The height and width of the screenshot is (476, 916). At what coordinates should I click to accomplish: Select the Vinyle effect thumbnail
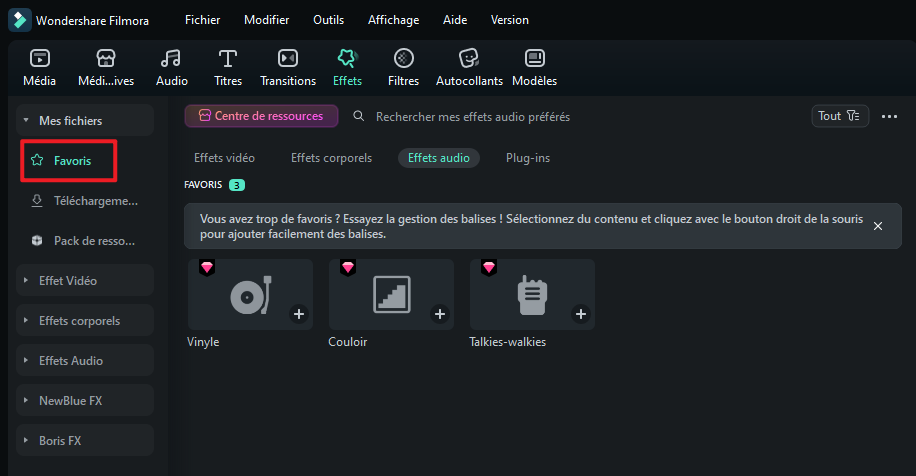click(x=251, y=294)
